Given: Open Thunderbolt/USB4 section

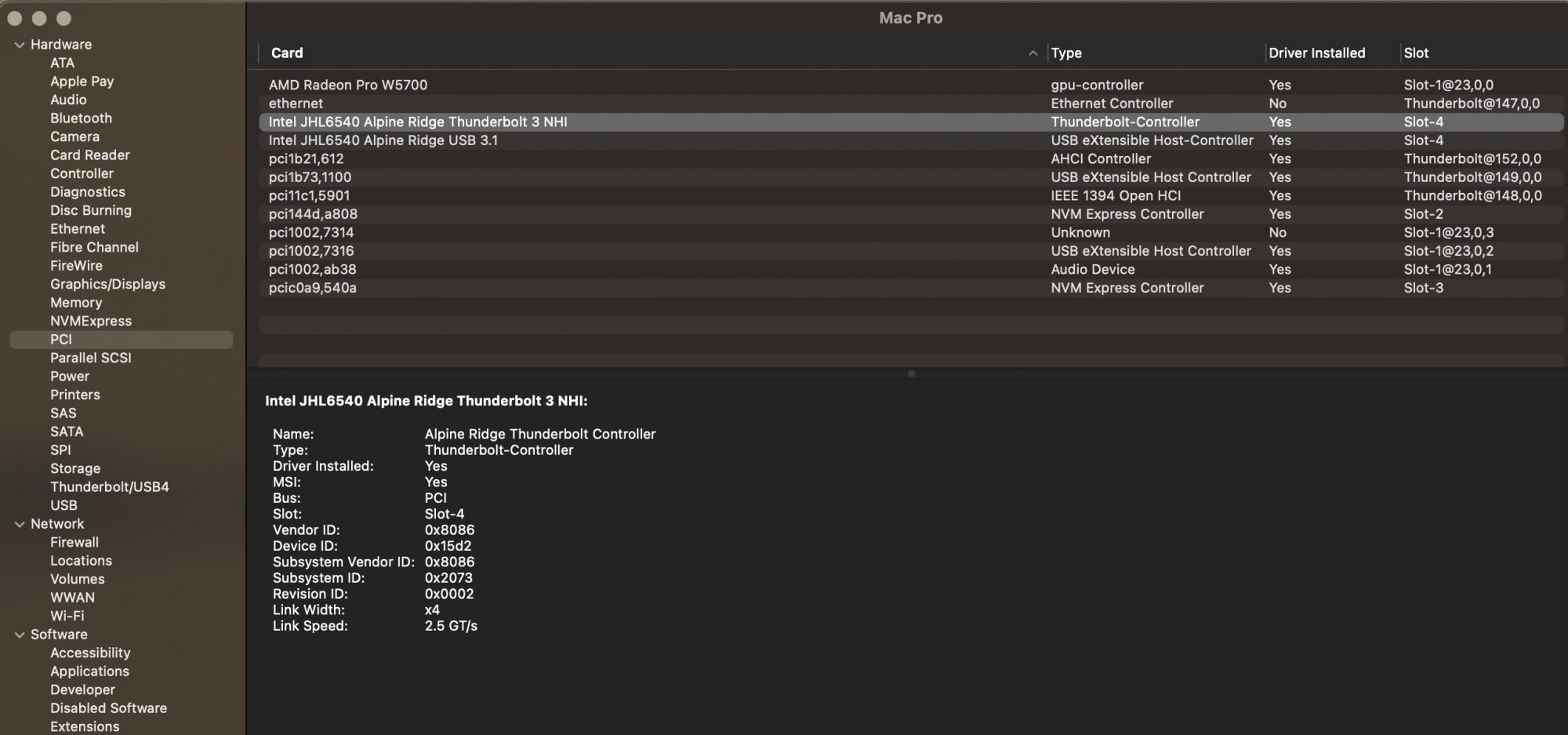Looking at the screenshot, I should 110,487.
